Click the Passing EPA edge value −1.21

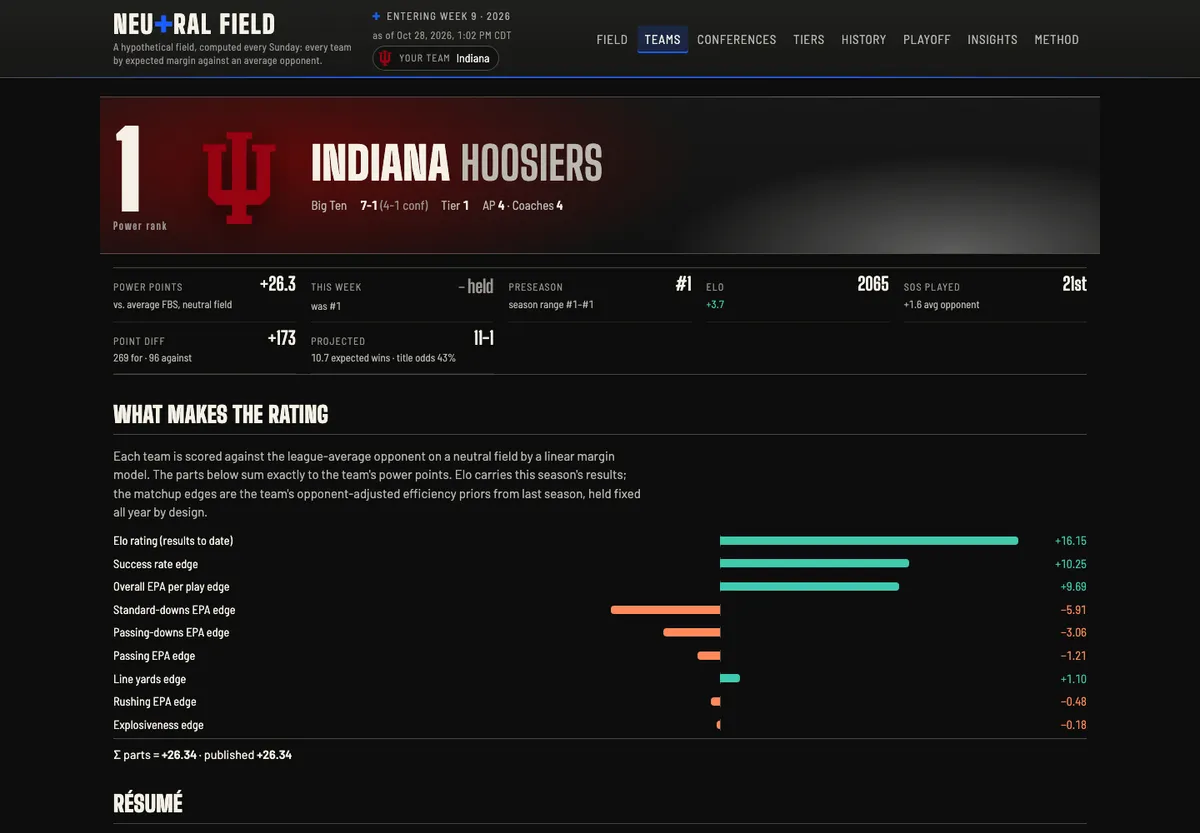point(1073,656)
